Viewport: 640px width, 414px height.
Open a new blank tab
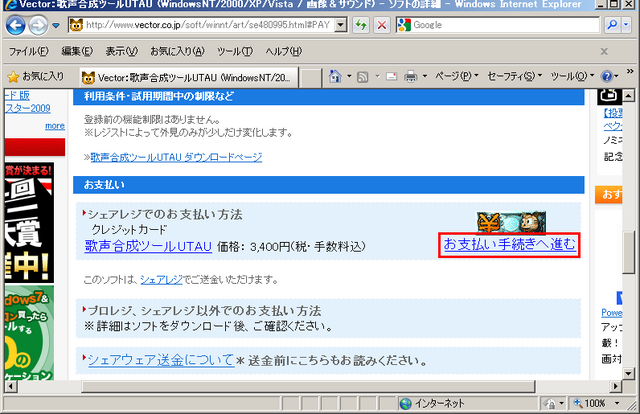(311, 78)
